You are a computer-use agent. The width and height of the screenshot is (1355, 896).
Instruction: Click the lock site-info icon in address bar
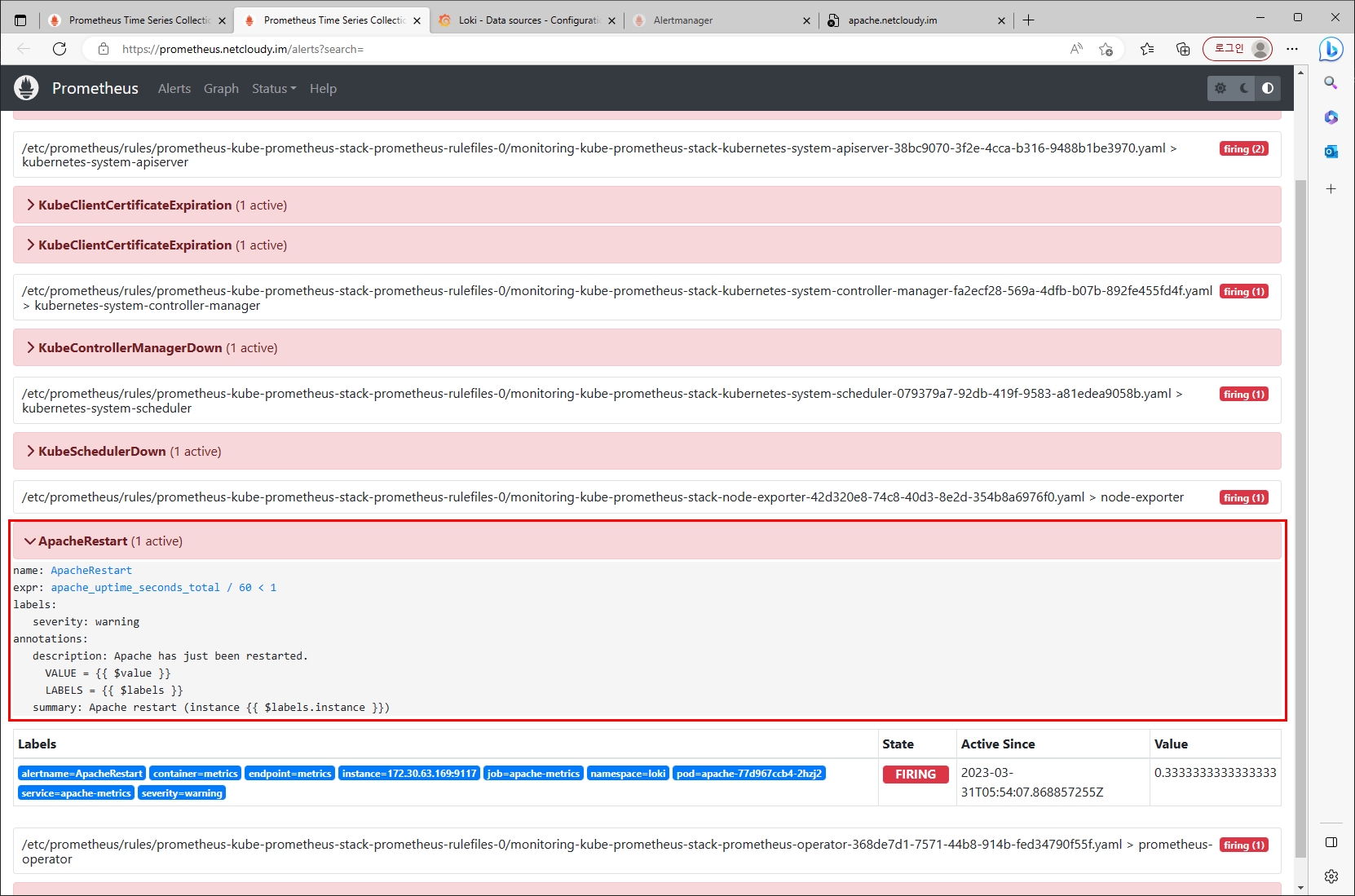104,49
